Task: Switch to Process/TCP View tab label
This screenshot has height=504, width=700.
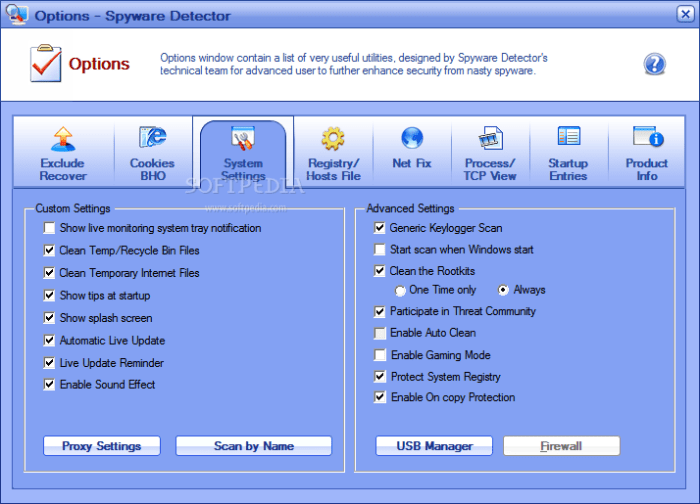Action: point(490,170)
